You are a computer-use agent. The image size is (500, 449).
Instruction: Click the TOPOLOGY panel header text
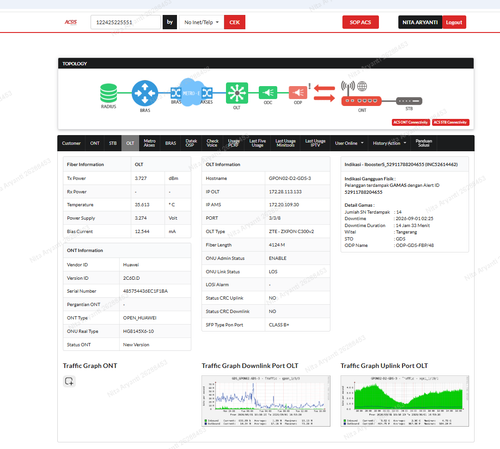[75, 64]
